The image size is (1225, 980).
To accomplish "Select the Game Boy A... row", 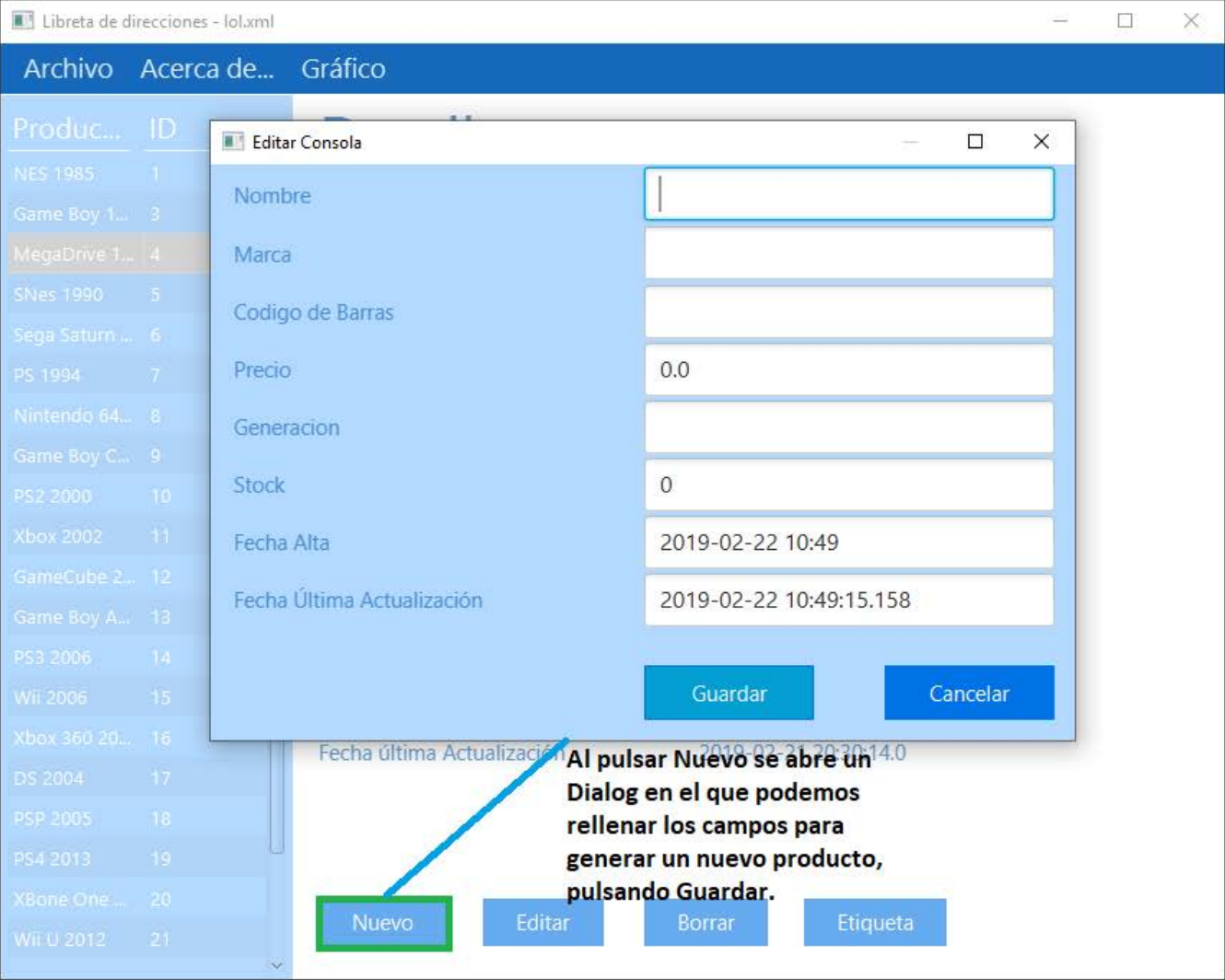I will (x=109, y=617).
